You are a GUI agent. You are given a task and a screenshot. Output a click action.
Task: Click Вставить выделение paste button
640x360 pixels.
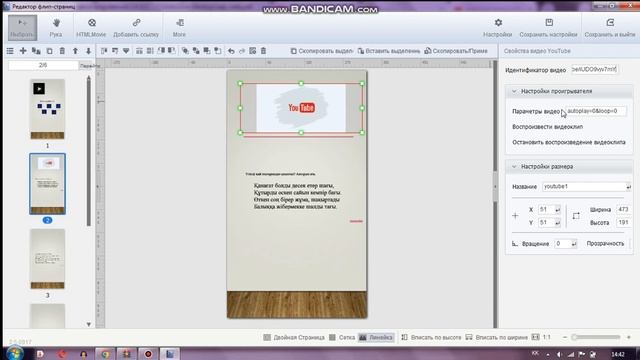(389, 51)
